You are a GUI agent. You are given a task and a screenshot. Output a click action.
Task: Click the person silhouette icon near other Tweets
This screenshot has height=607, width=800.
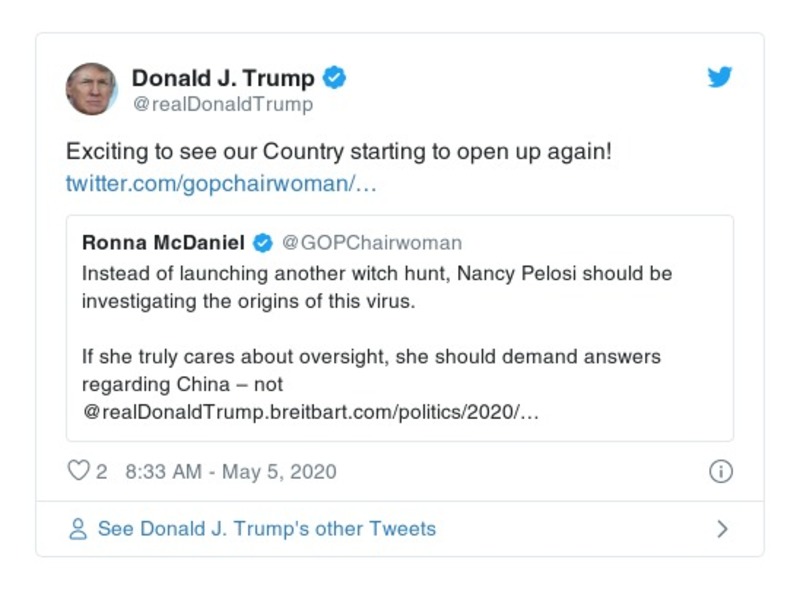tap(77, 529)
